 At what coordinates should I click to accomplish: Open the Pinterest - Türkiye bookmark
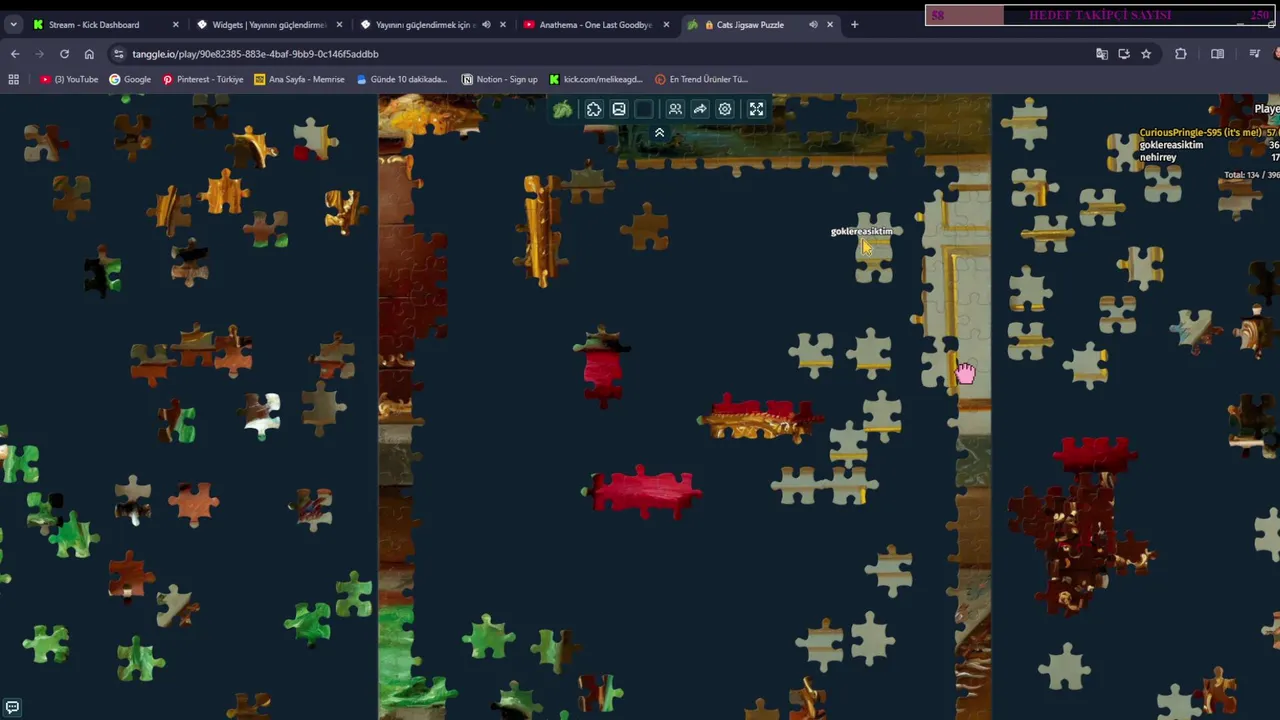(202, 79)
